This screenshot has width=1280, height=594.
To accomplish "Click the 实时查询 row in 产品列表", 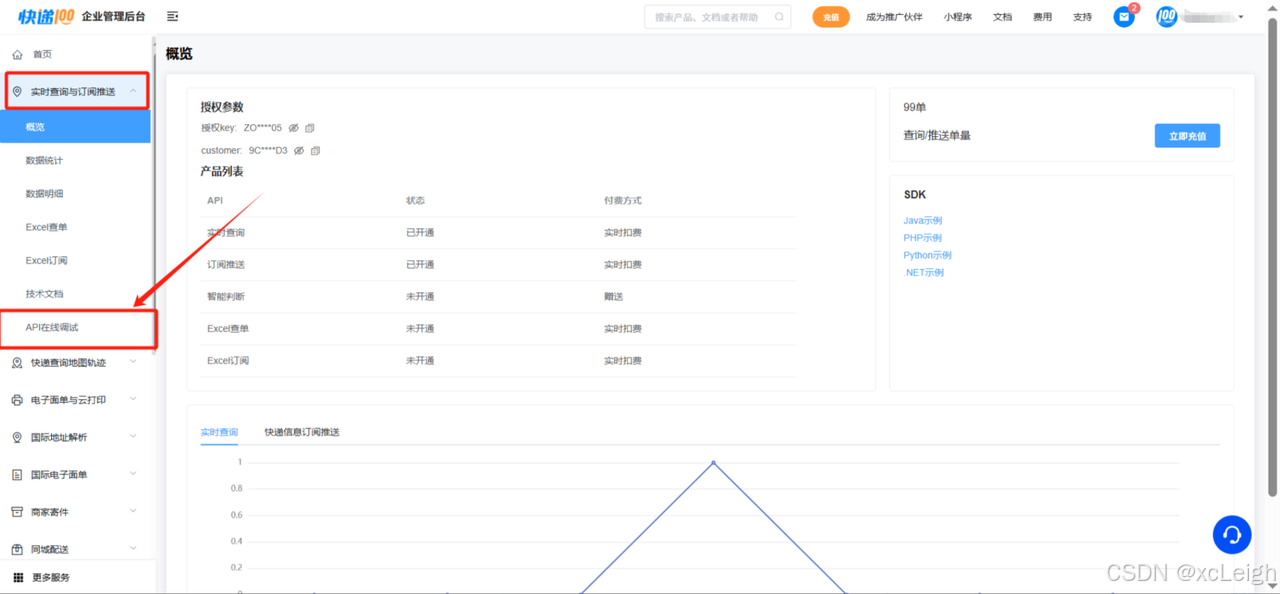I will point(498,232).
